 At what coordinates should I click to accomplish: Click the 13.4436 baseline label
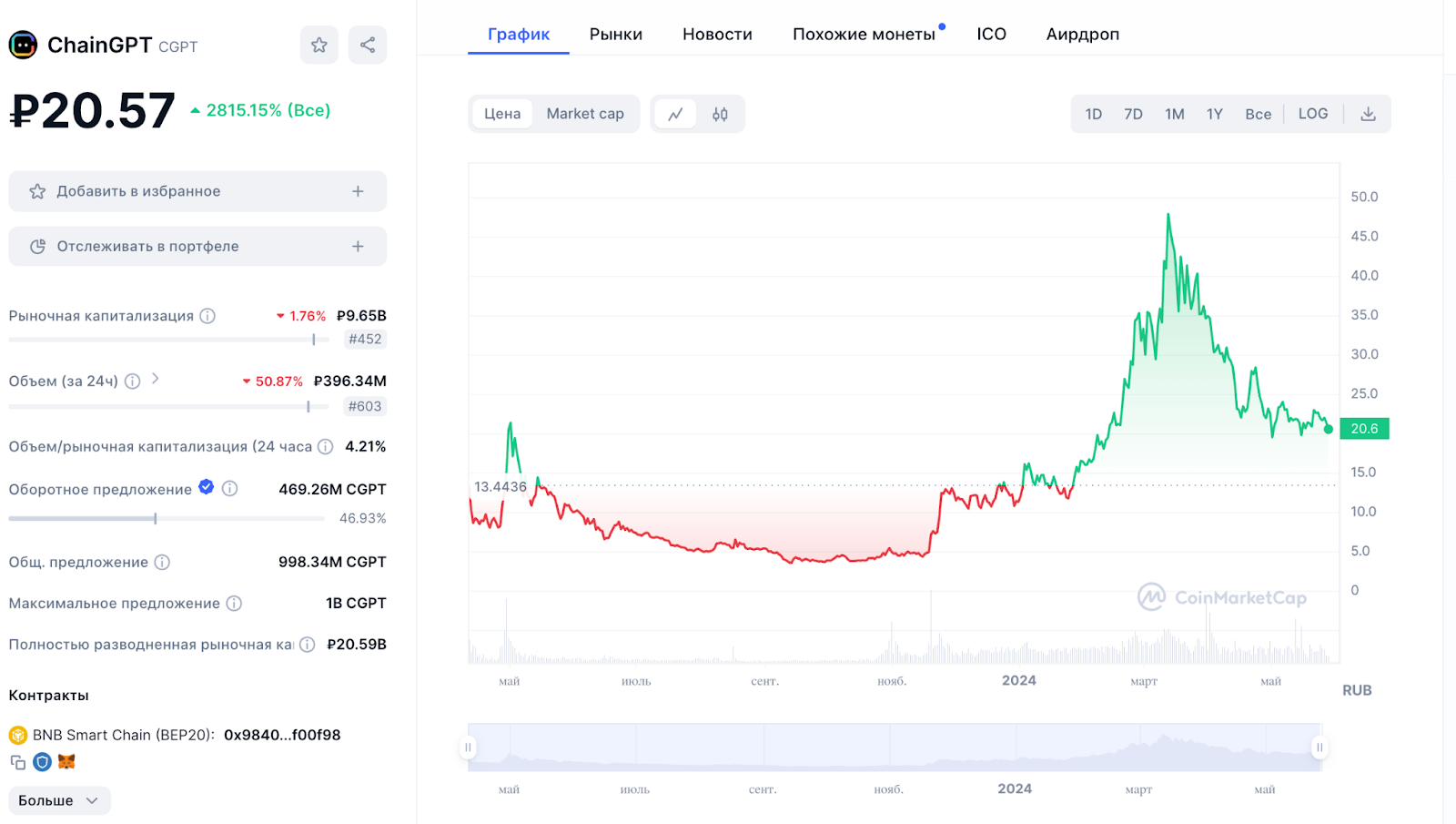pos(500,487)
